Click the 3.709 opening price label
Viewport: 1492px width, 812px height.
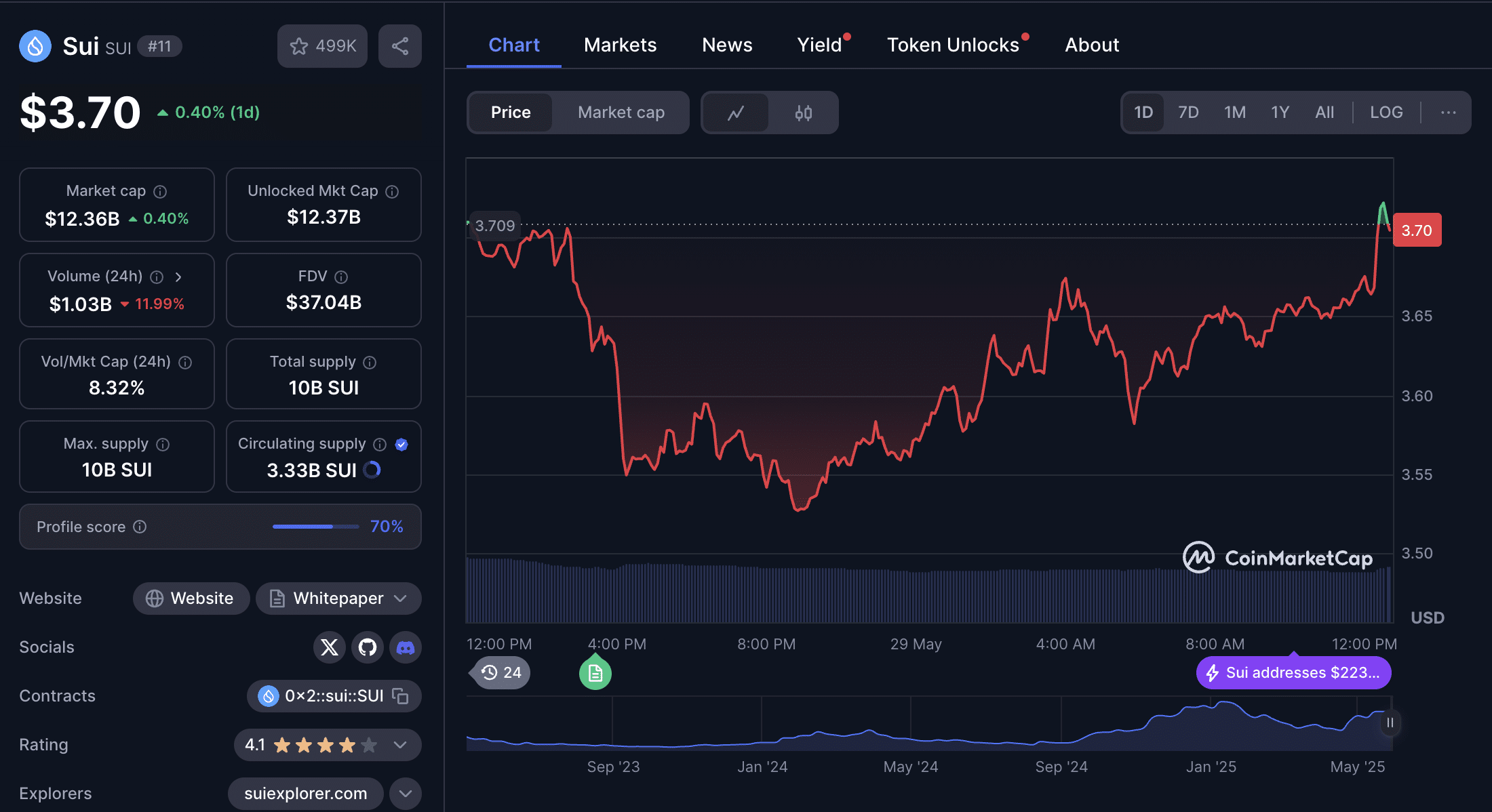[494, 226]
